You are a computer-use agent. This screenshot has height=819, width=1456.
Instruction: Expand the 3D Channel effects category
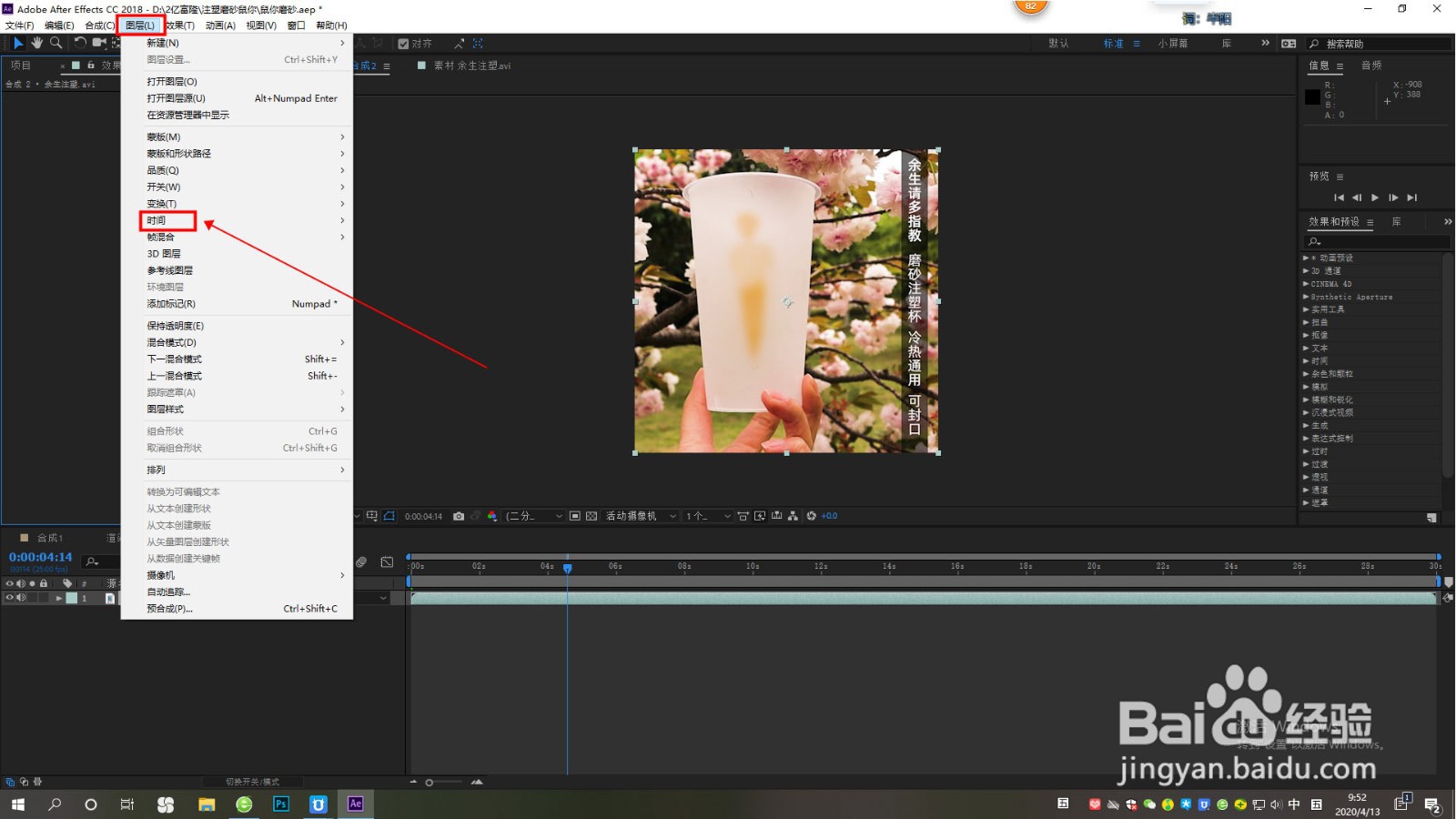pyautogui.click(x=1306, y=271)
